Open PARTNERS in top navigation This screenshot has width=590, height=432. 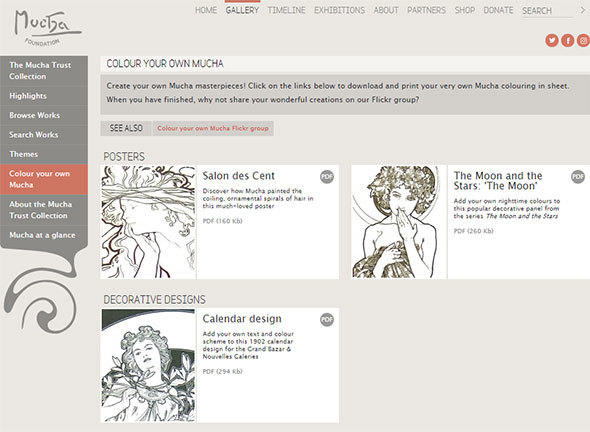pyautogui.click(x=426, y=10)
